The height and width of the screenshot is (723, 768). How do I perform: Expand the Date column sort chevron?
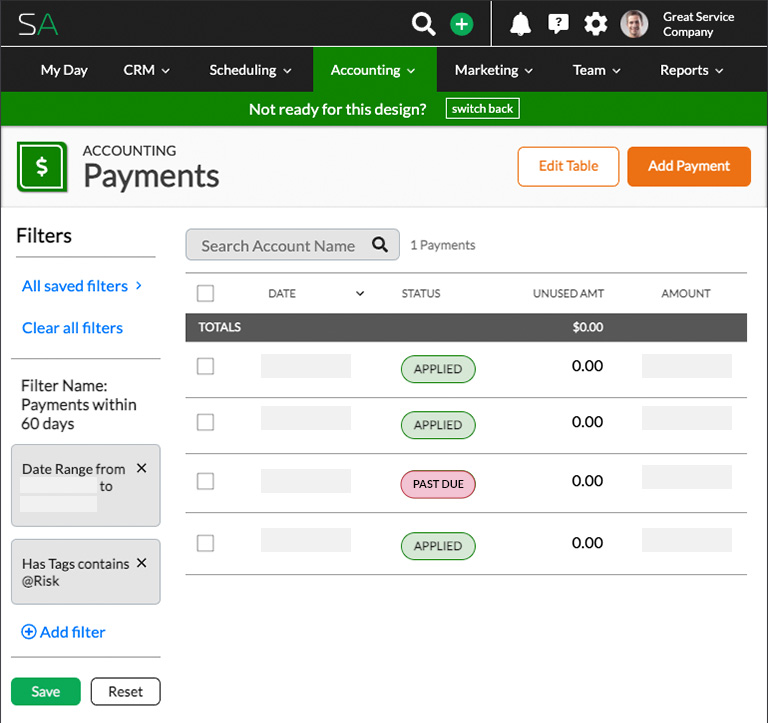tap(360, 294)
